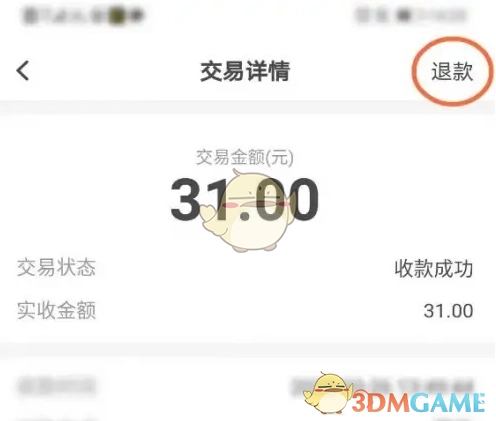Click the yellow chick mascot beside 3DMGAME
The width and height of the screenshot is (496, 421).
[328, 393]
